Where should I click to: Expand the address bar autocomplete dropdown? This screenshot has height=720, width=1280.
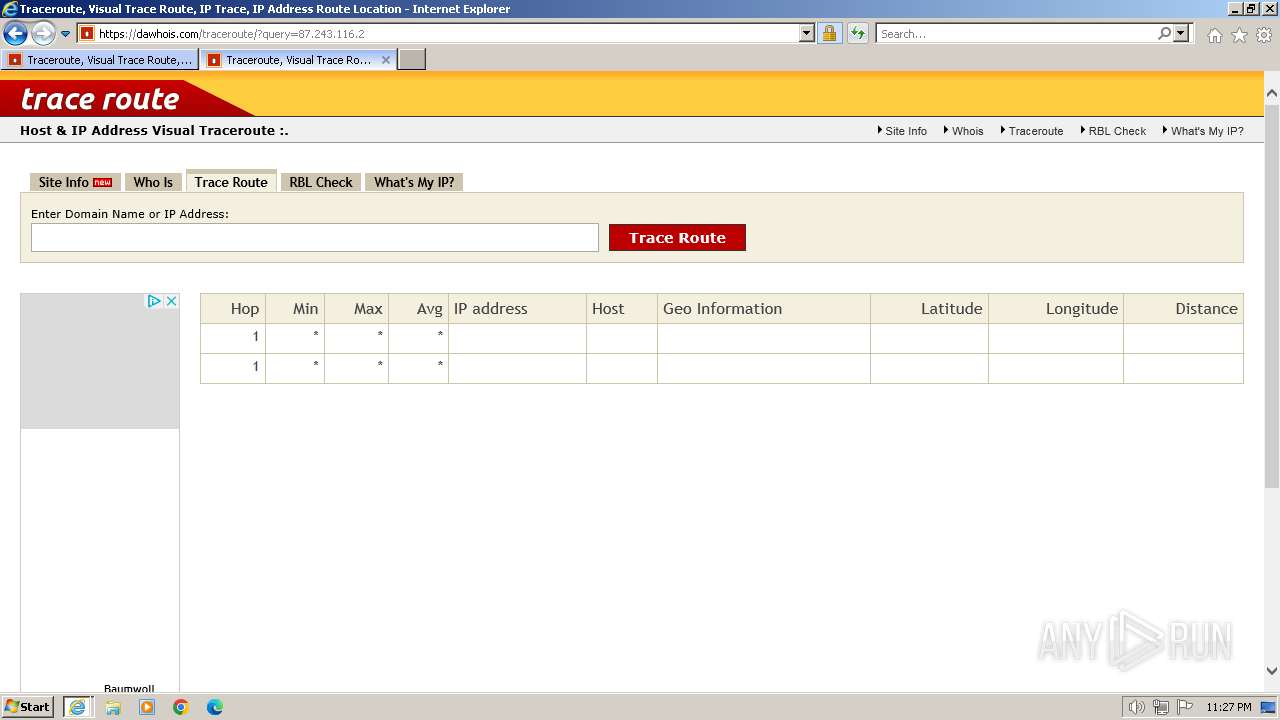click(807, 33)
